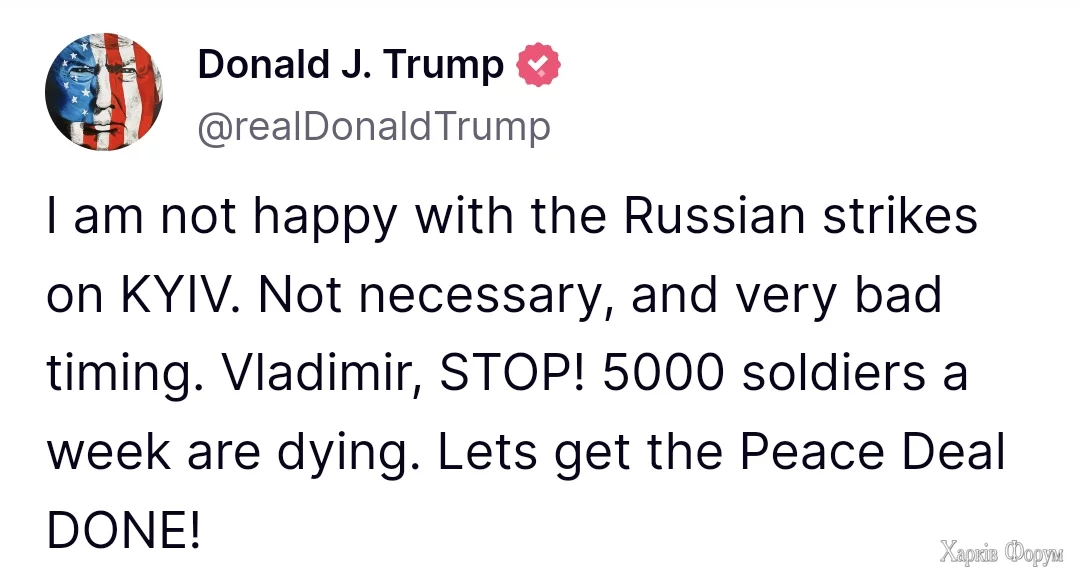The image size is (1080, 577).
Task: Click the word DONE! at post end
Action: (124, 531)
